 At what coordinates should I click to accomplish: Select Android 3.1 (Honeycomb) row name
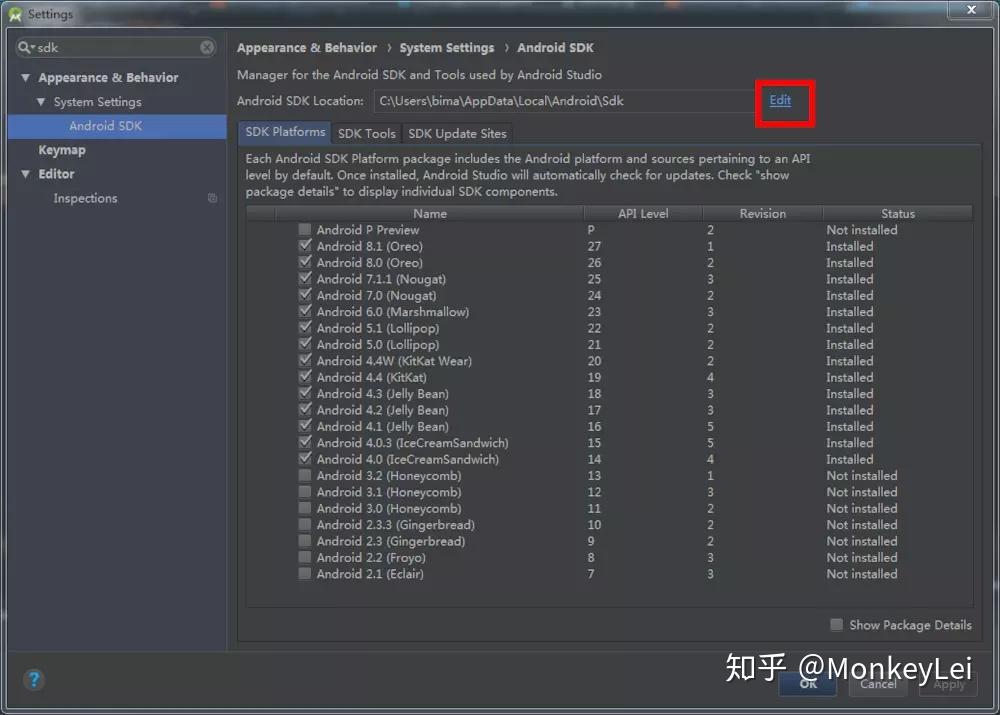tap(389, 492)
